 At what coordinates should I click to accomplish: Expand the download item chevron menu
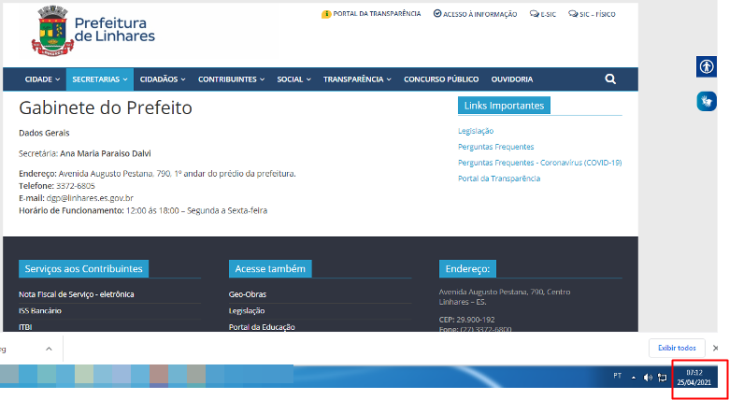pos(48,348)
